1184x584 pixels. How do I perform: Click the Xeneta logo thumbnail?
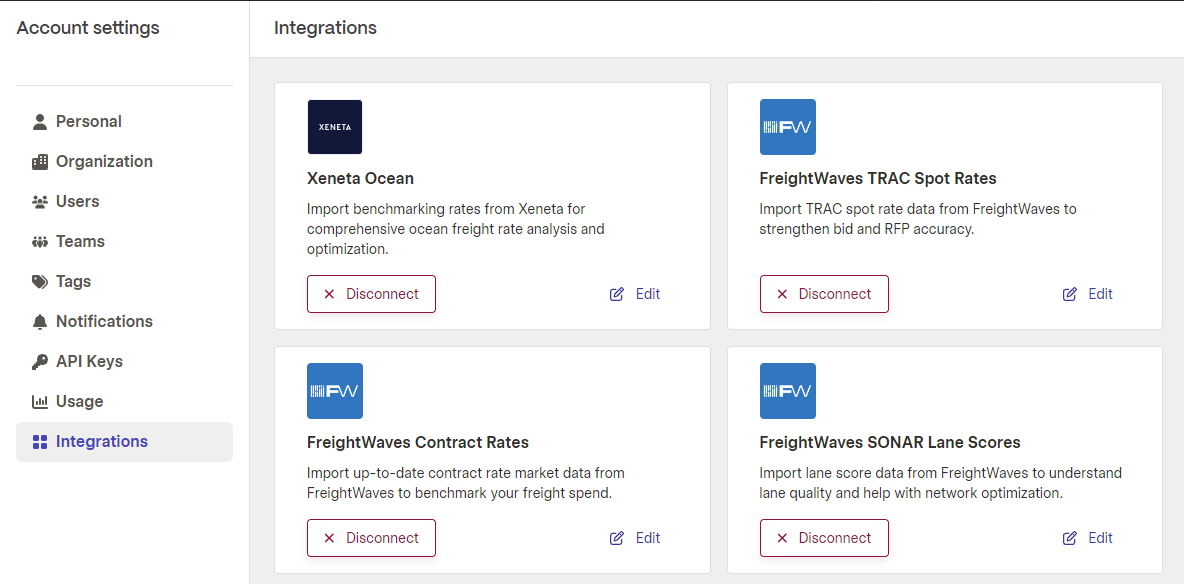click(x=335, y=127)
